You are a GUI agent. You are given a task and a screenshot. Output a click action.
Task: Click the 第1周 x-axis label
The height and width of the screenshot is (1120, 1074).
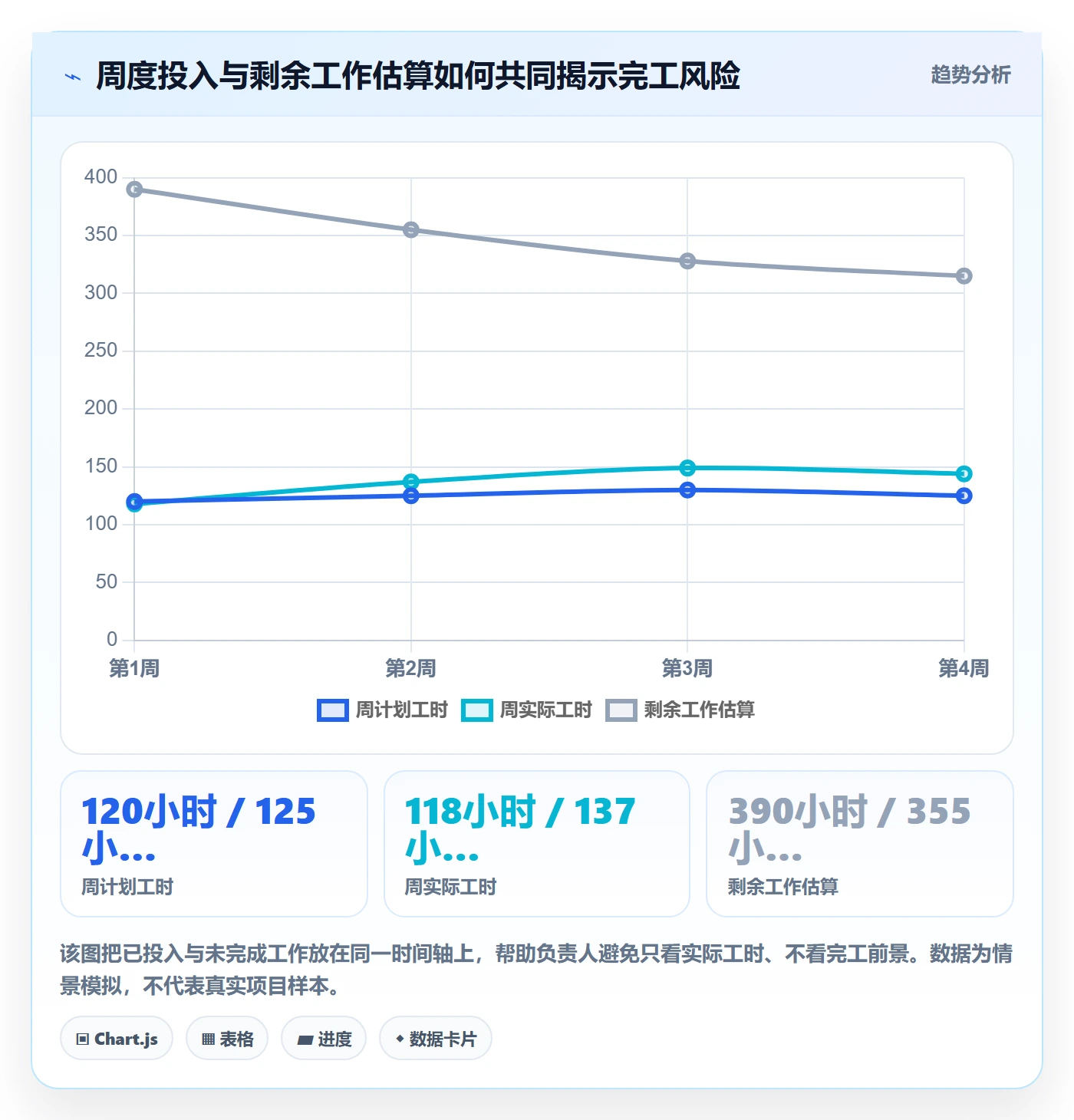coord(134,669)
